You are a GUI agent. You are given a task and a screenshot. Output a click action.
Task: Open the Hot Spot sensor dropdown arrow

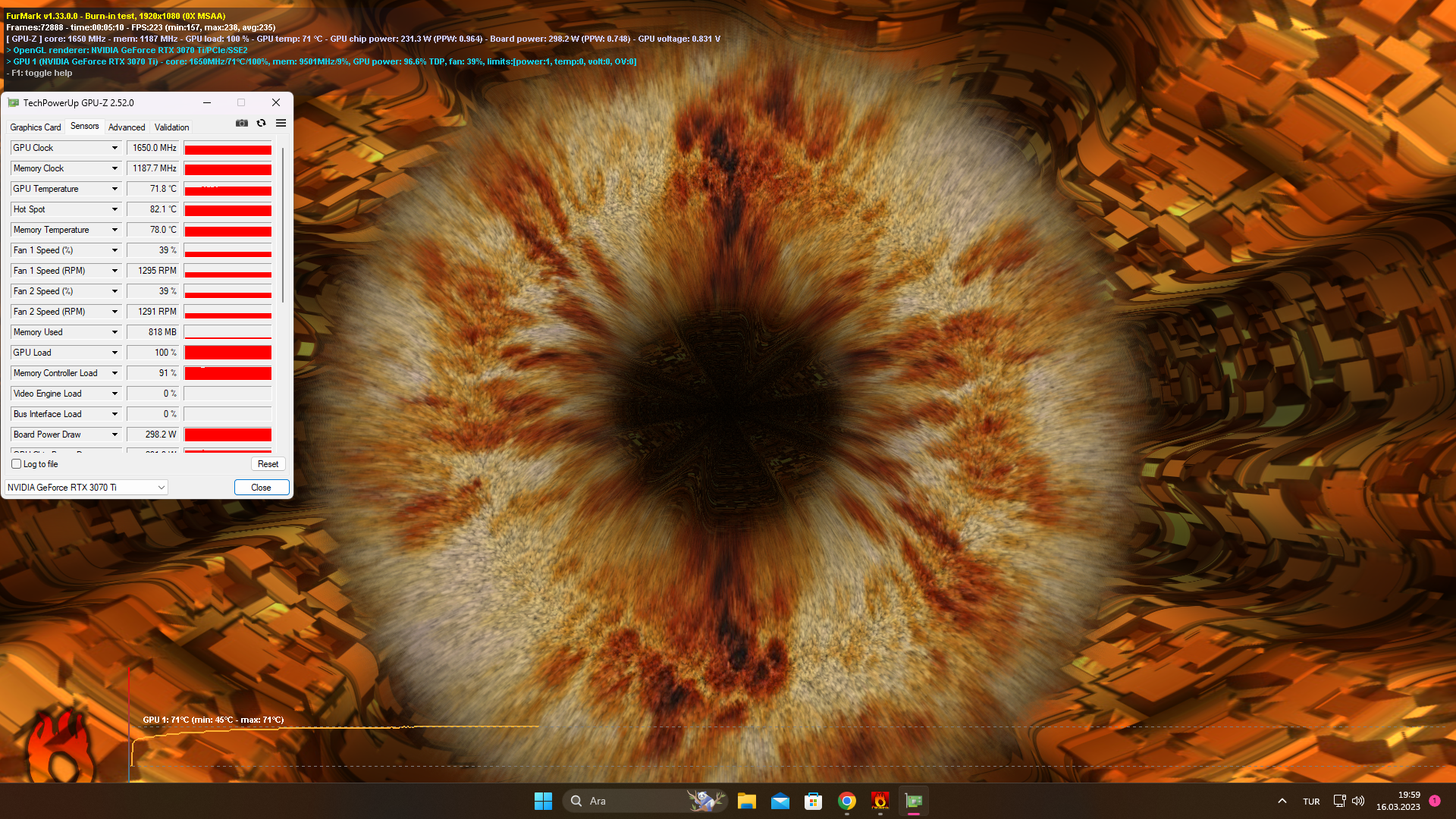pyautogui.click(x=115, y=209)
